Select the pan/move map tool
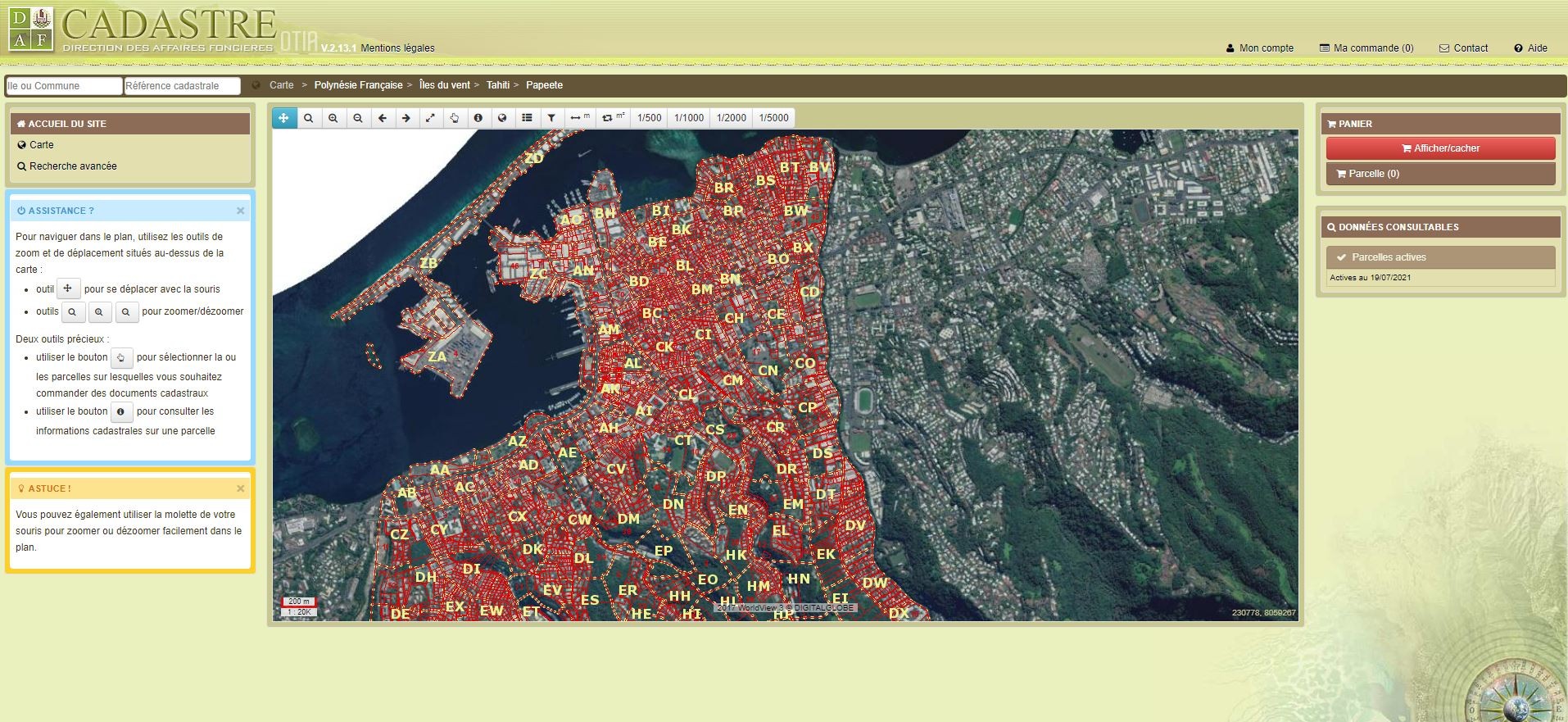1568x722 pixels. (x=283, y=118)
